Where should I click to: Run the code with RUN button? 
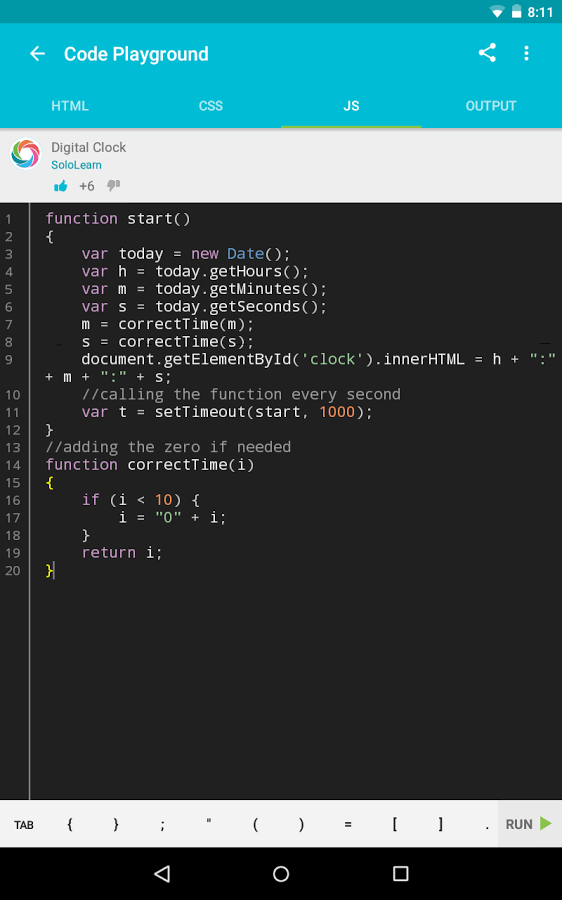point(529,824)
